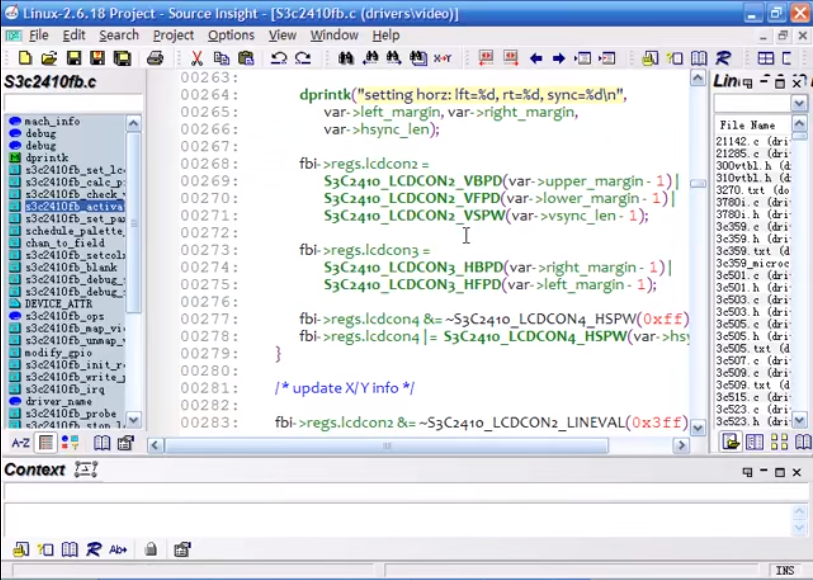Click the Open File folder icon
813x580 pixels.
49,58
